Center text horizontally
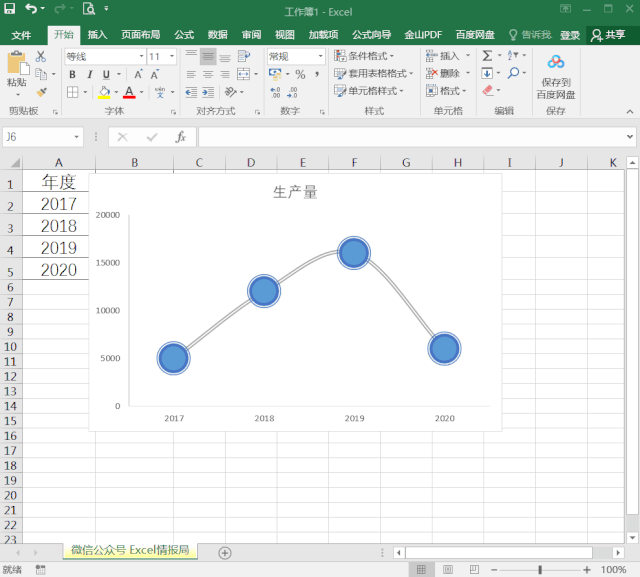The width and height of the screenshot is (640, 577). pyautogui.click(x=208, y=74)
